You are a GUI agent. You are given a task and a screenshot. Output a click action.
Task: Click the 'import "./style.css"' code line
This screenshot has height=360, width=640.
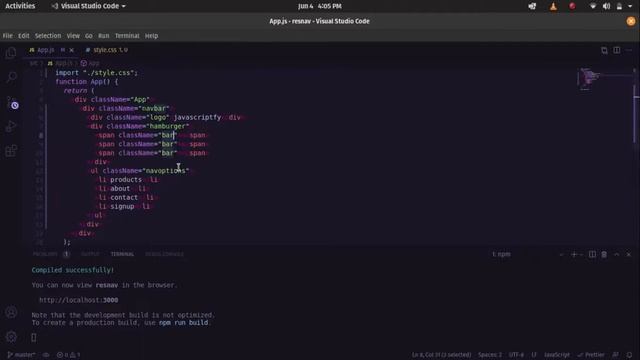[97, 73]
